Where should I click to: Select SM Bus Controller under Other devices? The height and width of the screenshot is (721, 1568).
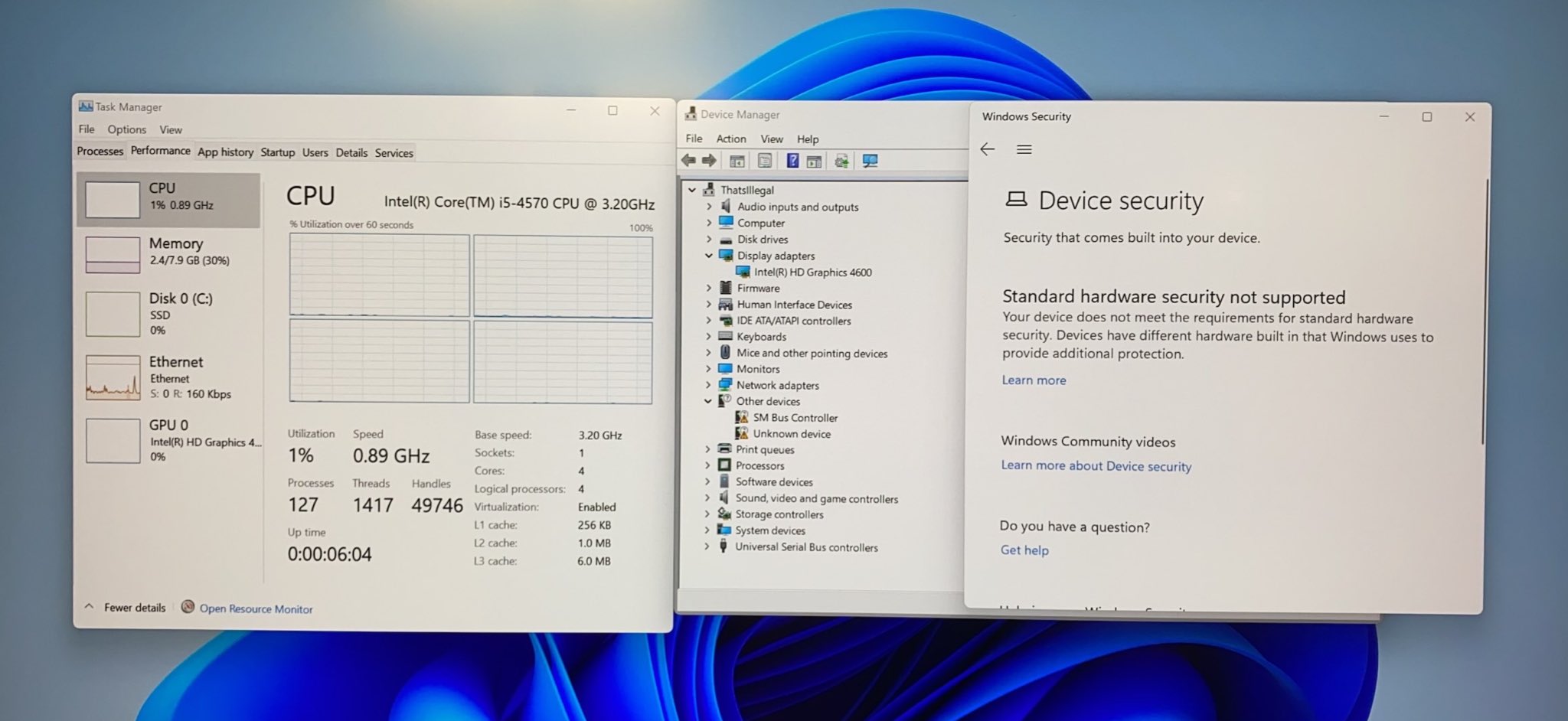pos(796,417)
